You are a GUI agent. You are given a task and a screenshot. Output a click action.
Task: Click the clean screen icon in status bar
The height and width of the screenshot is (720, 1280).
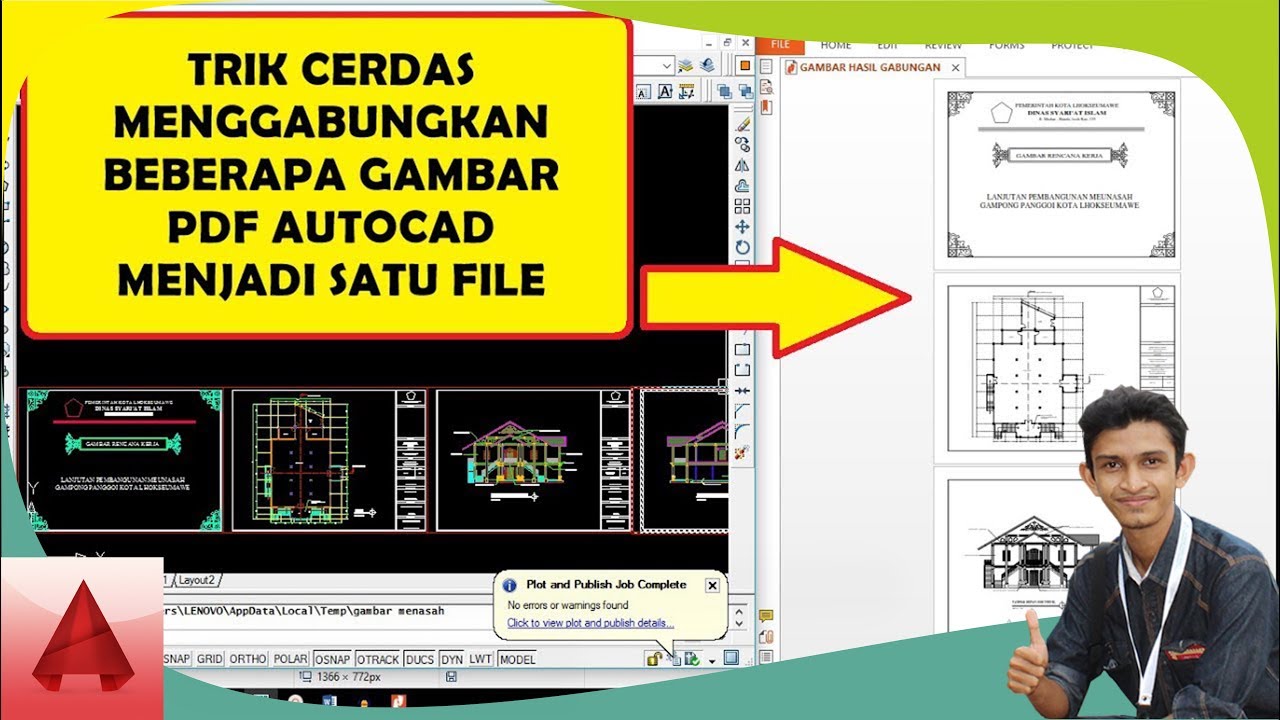pyautogui.click(x=731, y=658)
